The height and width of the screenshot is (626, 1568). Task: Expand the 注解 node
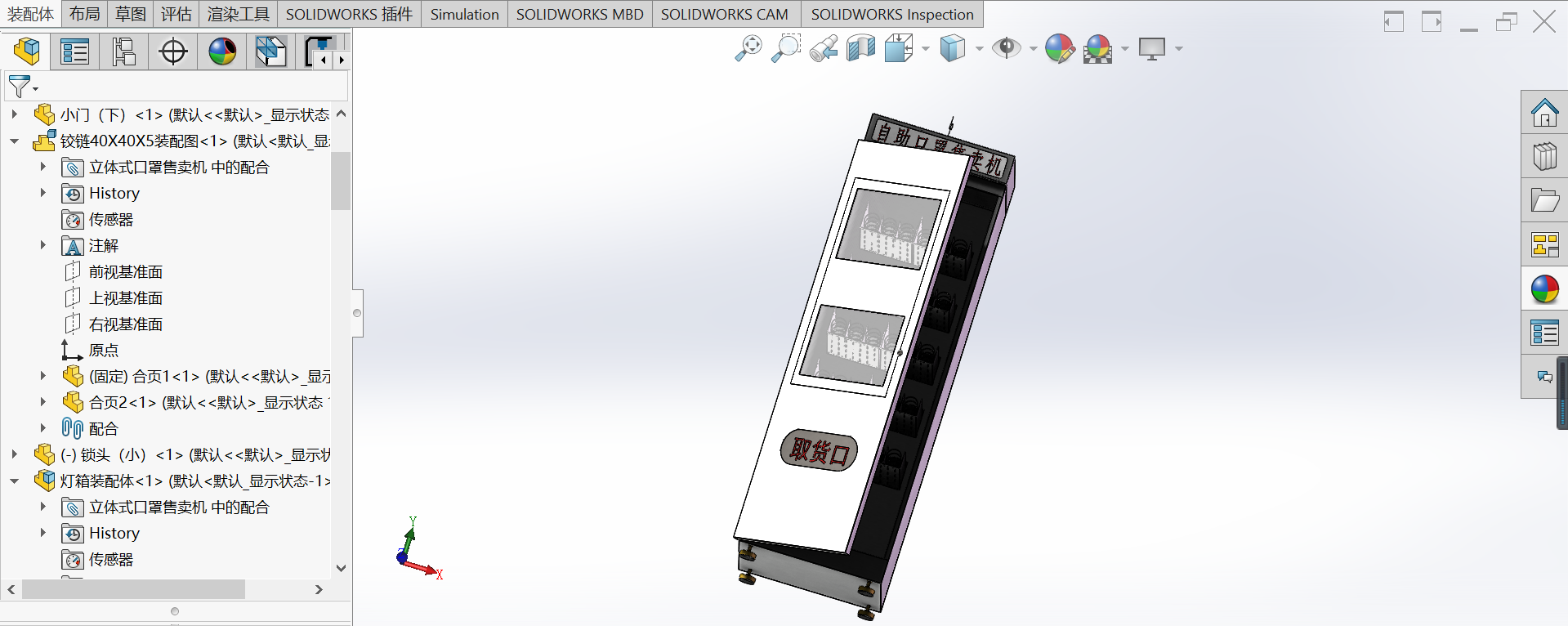tap(43, 245)
